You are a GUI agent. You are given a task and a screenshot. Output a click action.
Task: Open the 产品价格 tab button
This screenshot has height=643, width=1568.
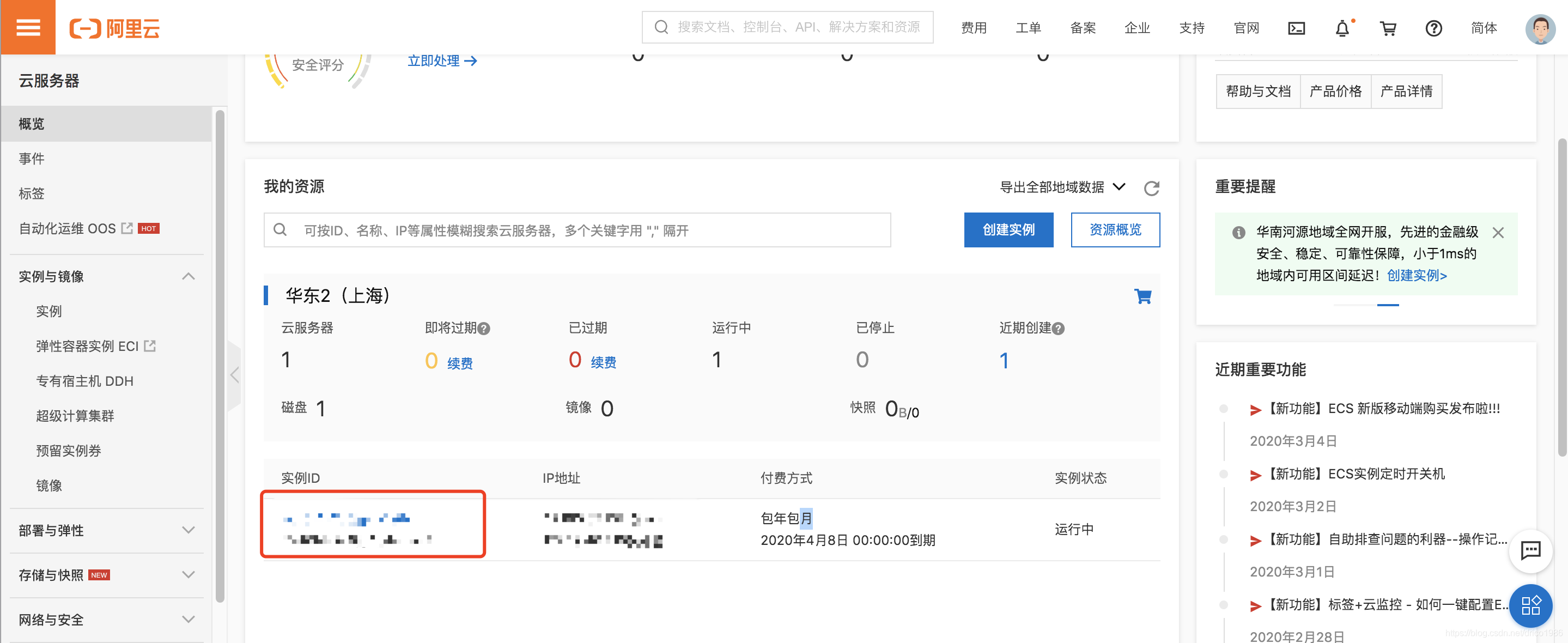[1335, 92]
